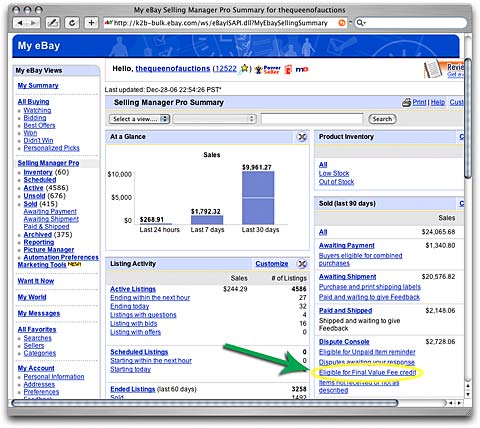The width and height of the screenshot is (480, 428).
Task: Open the Archived (375) sidebar link
Action: tap(38, 235)
